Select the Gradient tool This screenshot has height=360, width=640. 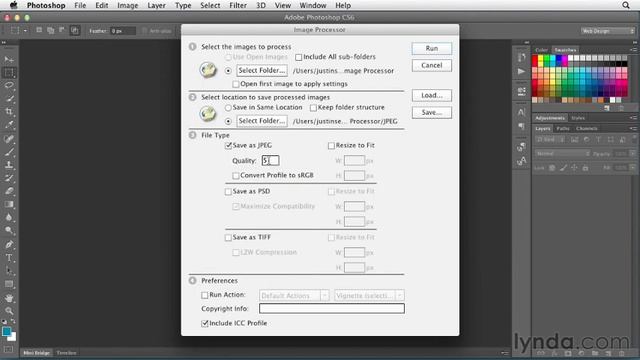[x=9, y=204]
